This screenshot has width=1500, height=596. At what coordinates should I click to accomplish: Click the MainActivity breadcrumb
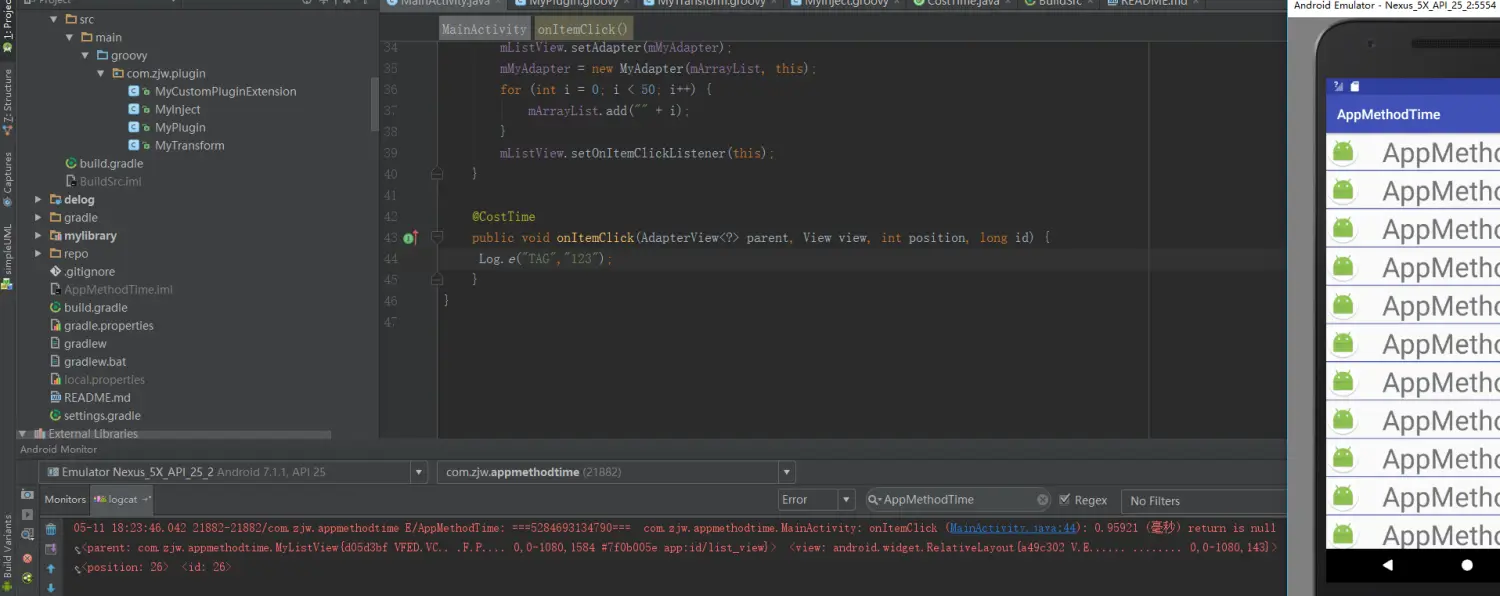pyautogui.click(x=484, y=29)
